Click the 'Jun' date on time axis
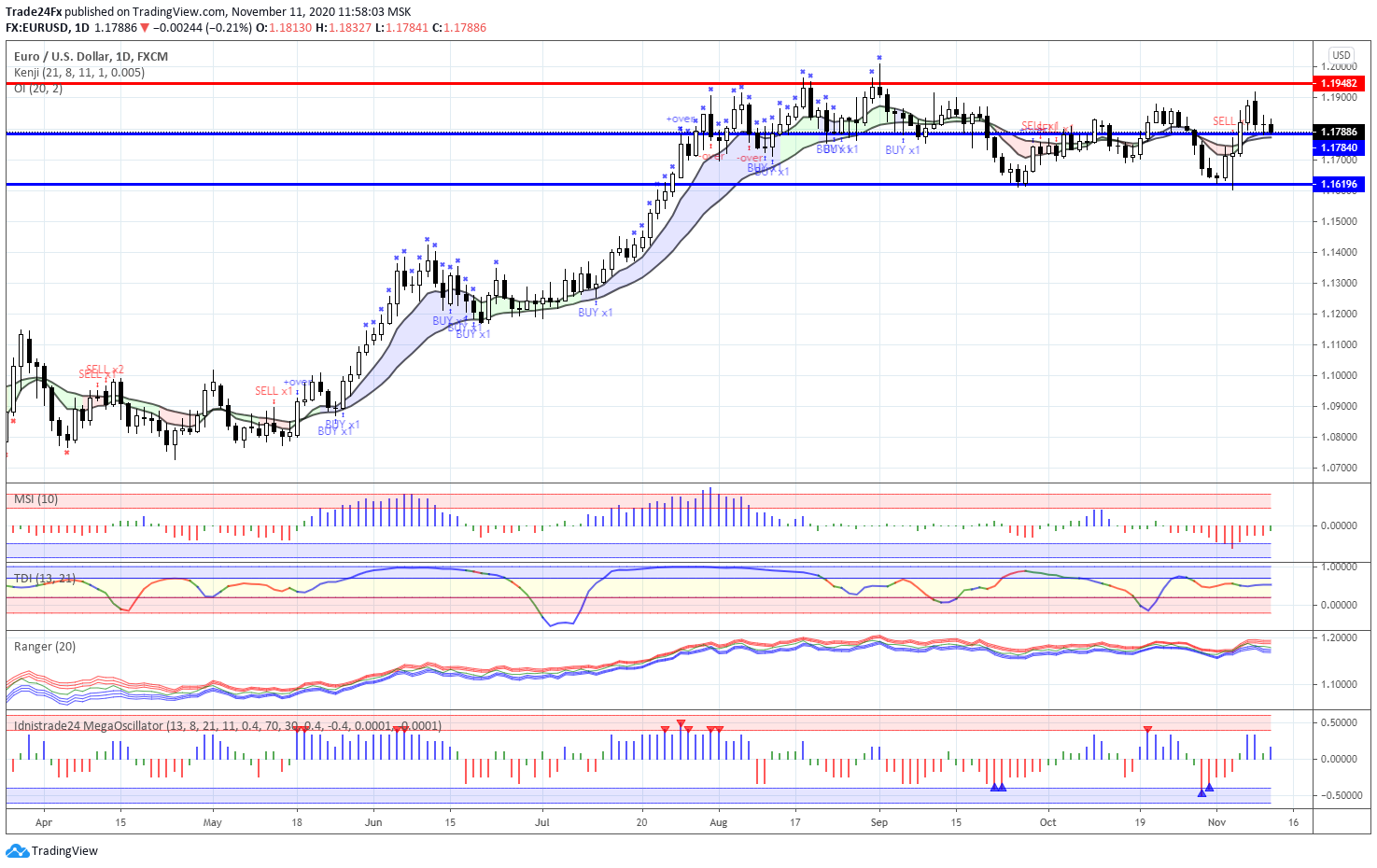This screenshot has height=868, width=1377. [373, 822]
